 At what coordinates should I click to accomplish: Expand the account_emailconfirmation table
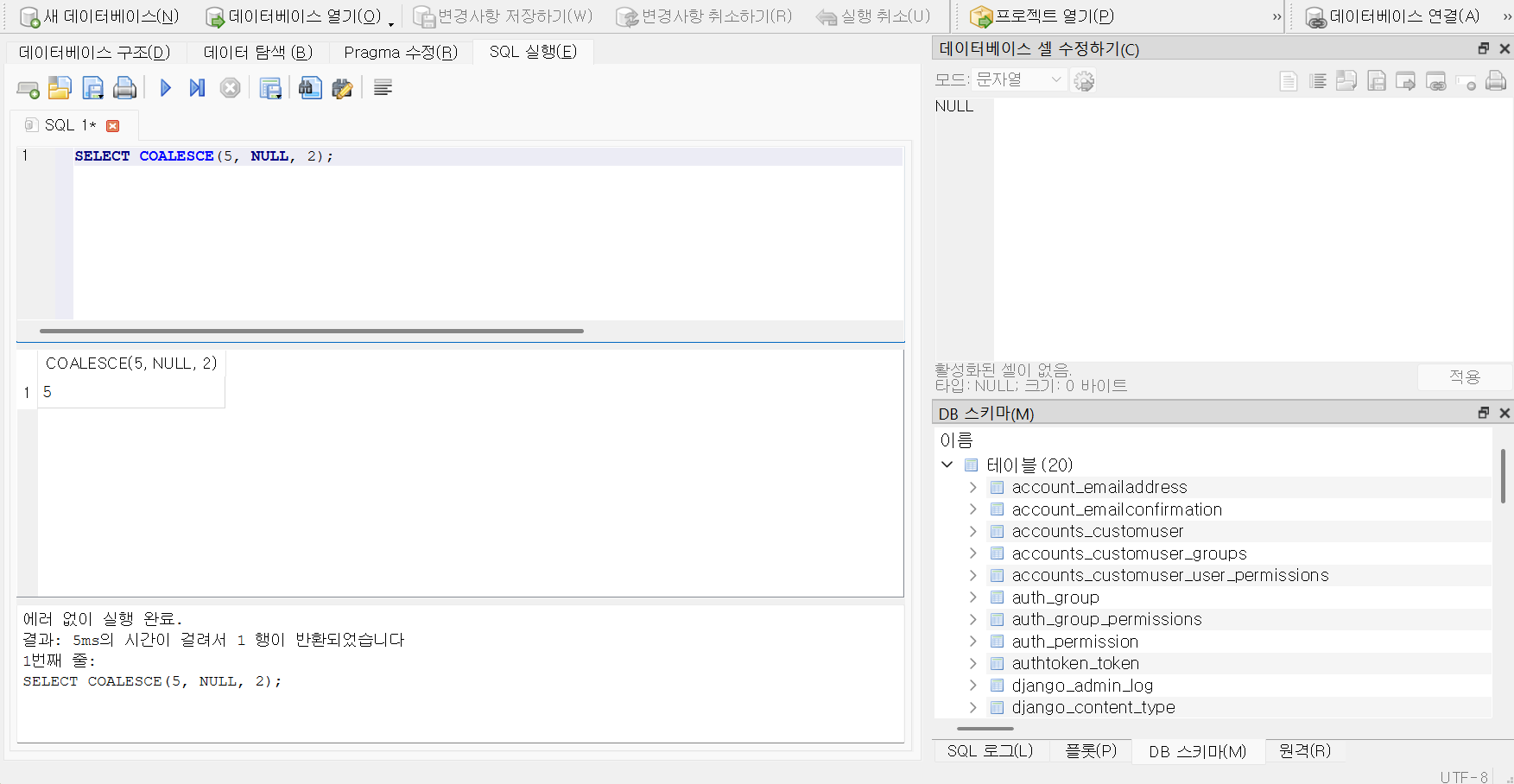(973, 509)
